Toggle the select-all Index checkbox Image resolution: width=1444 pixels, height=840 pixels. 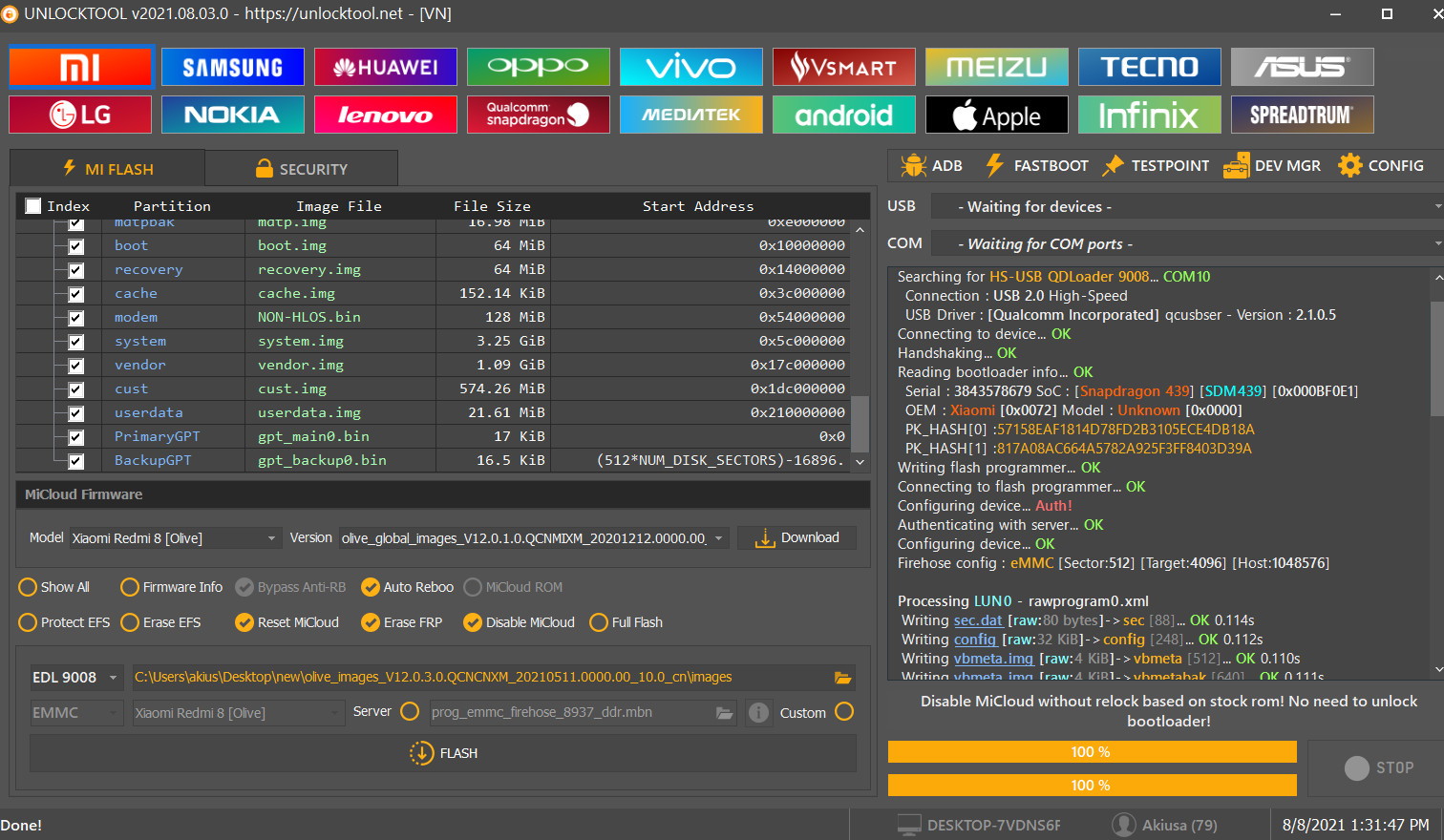pyautogui.click(x=33, y=205)
